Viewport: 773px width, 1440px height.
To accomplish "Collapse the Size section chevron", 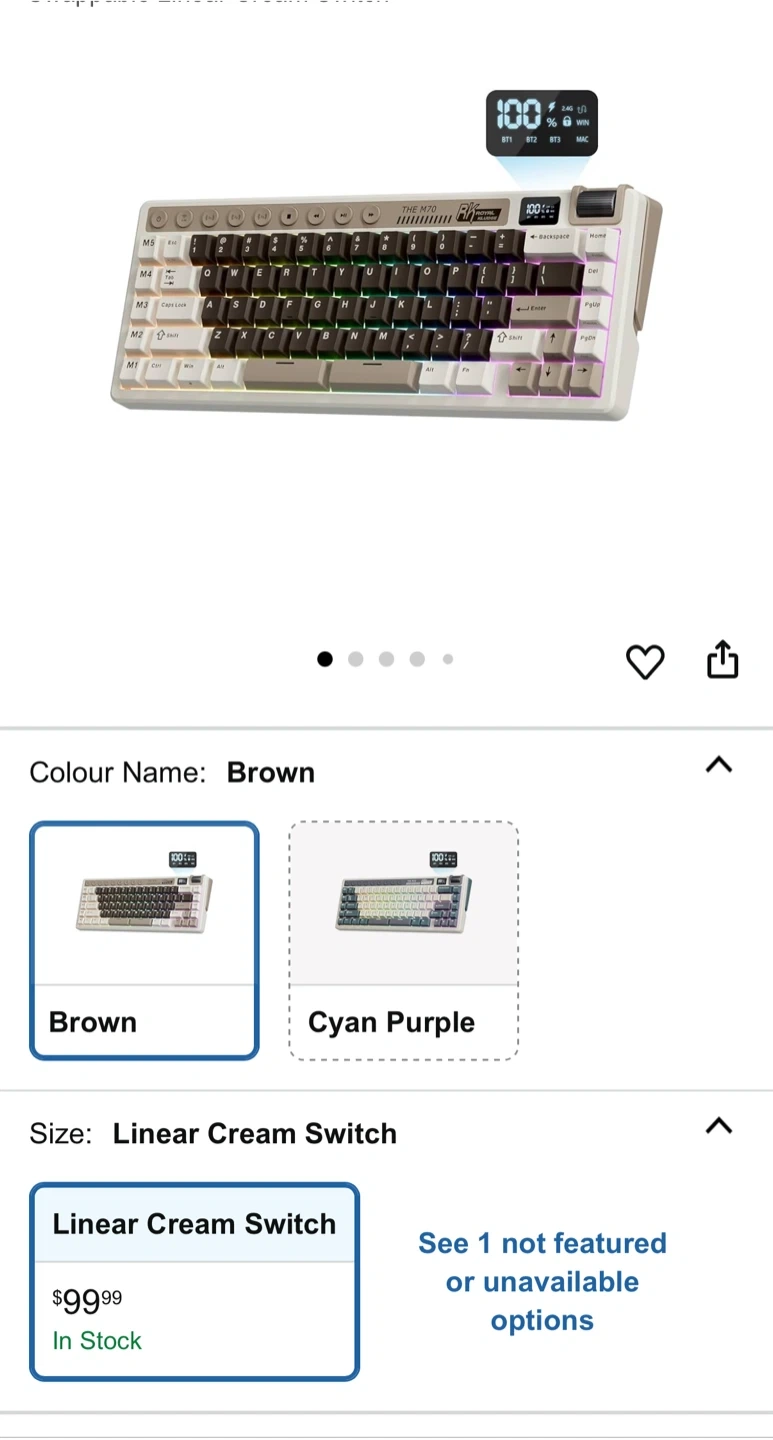I will [x=719, y=1126].
